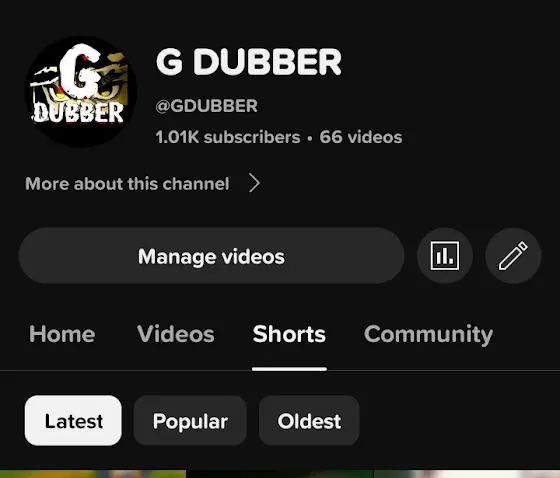
Task: Sort shorts by Popular
Action: click(190, 420)
